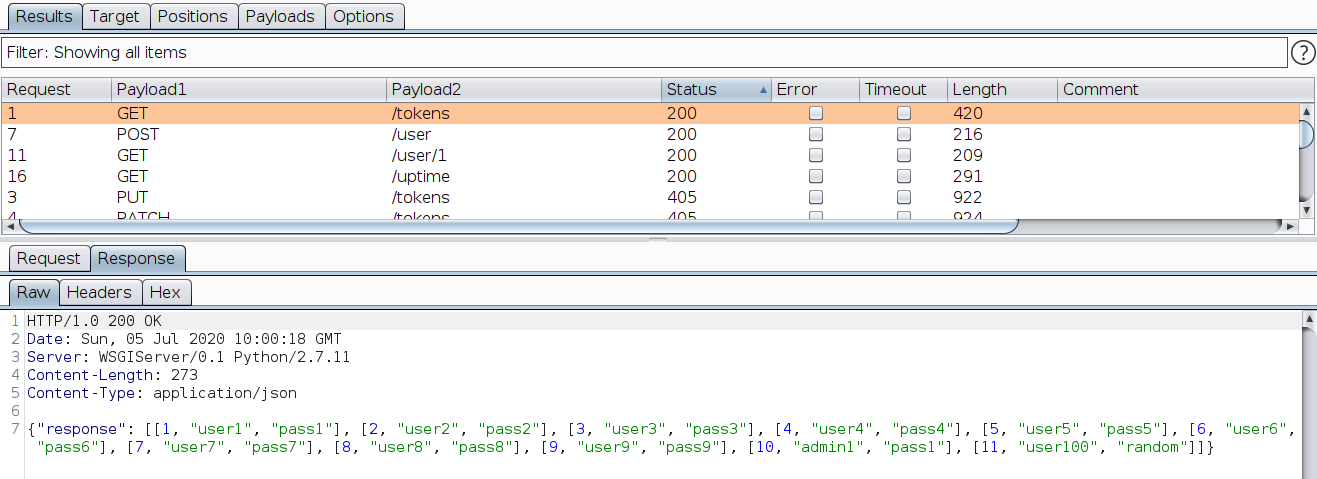Toggle Timeout checkbox for request 16
Viewport: 1317px width, 479px height.
[x=904, y=176]
